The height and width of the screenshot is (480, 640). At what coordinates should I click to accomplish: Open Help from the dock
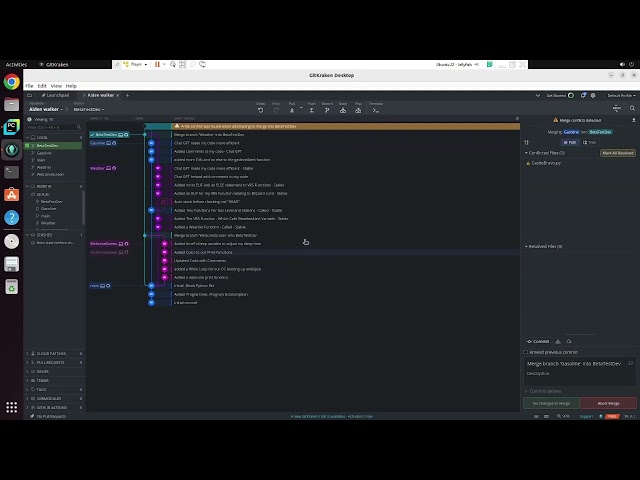[11, 218]
